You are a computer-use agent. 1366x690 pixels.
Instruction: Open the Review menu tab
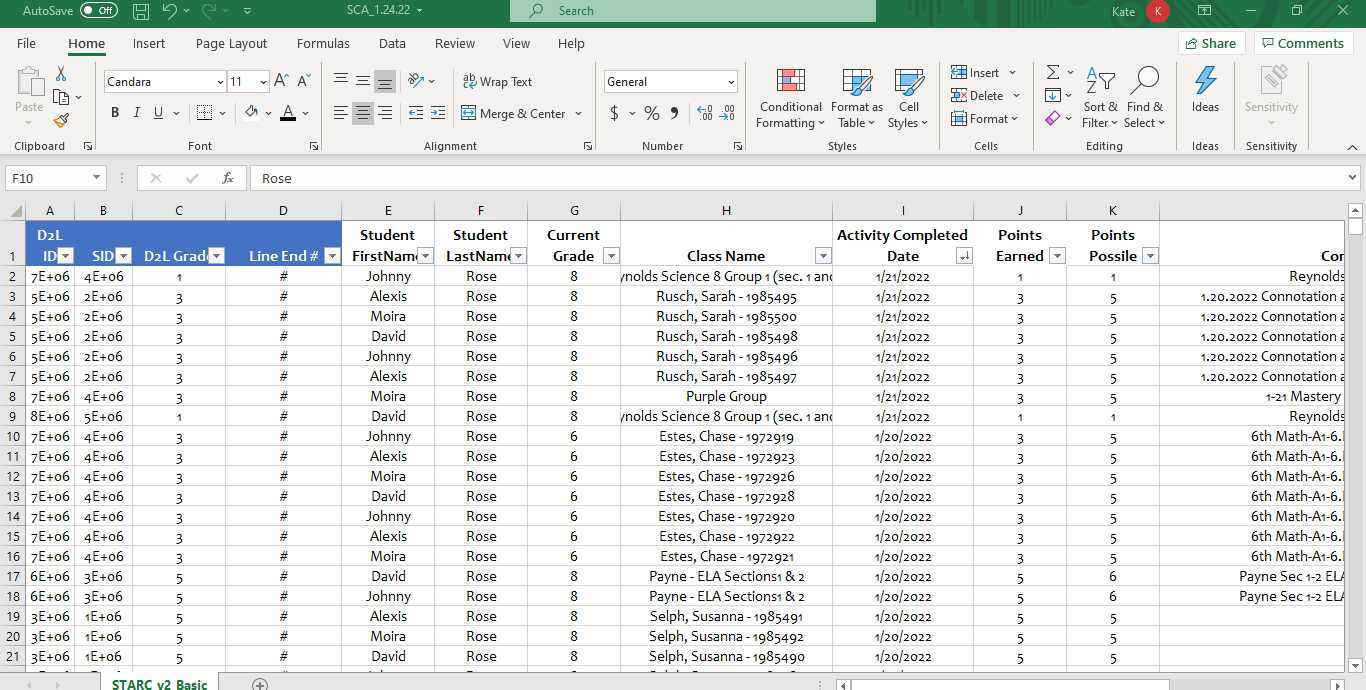[x=454, y=43]
